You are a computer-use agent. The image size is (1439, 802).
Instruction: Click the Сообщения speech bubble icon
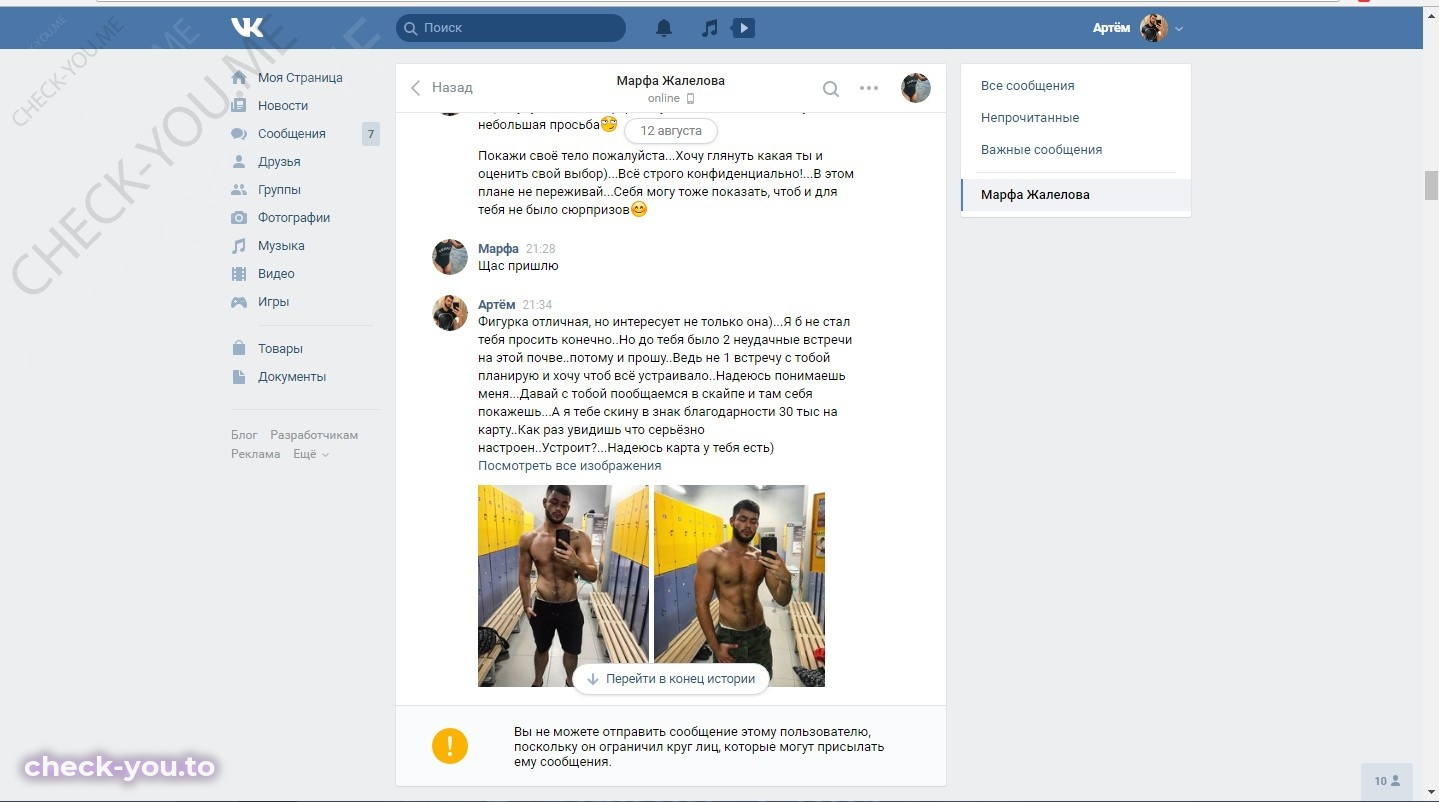(x=239, y=134)
